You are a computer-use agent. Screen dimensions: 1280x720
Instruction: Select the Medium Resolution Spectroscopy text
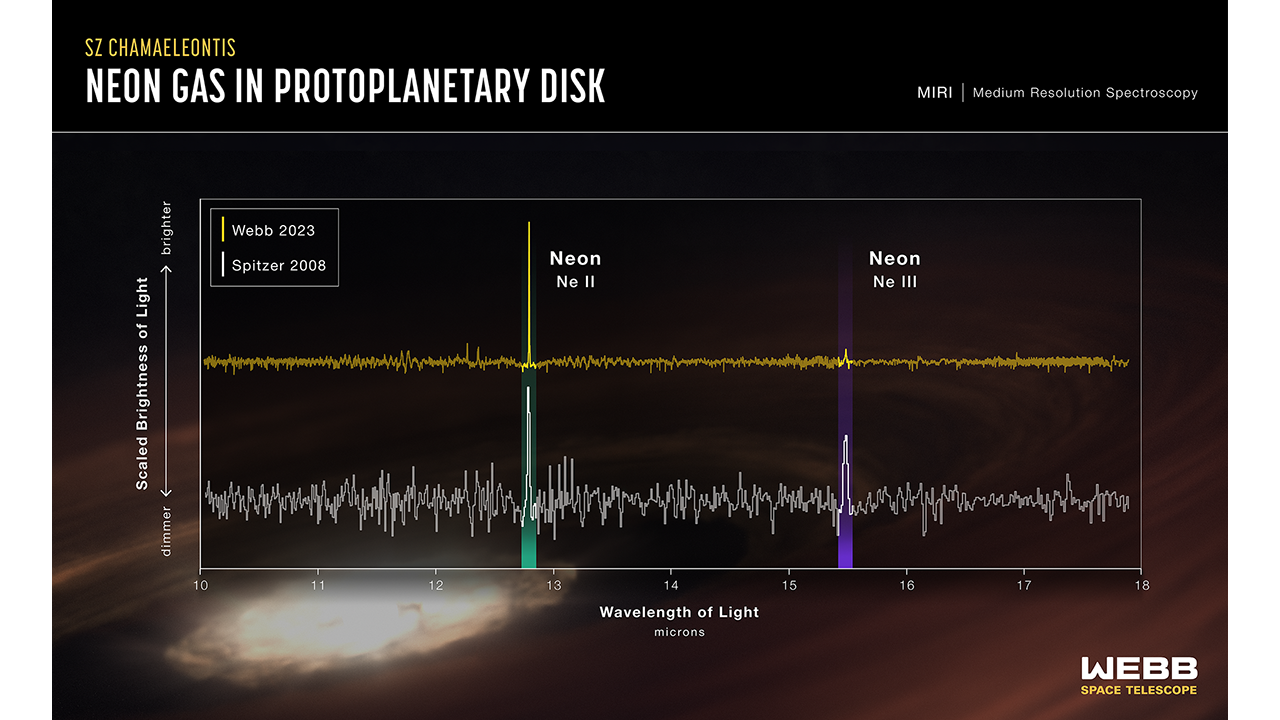point(1085,93)
